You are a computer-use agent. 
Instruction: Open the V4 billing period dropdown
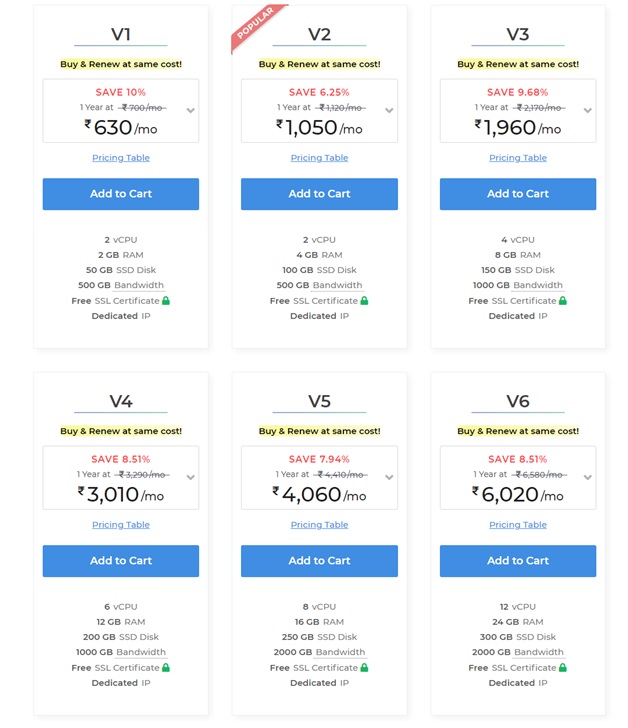190,477
